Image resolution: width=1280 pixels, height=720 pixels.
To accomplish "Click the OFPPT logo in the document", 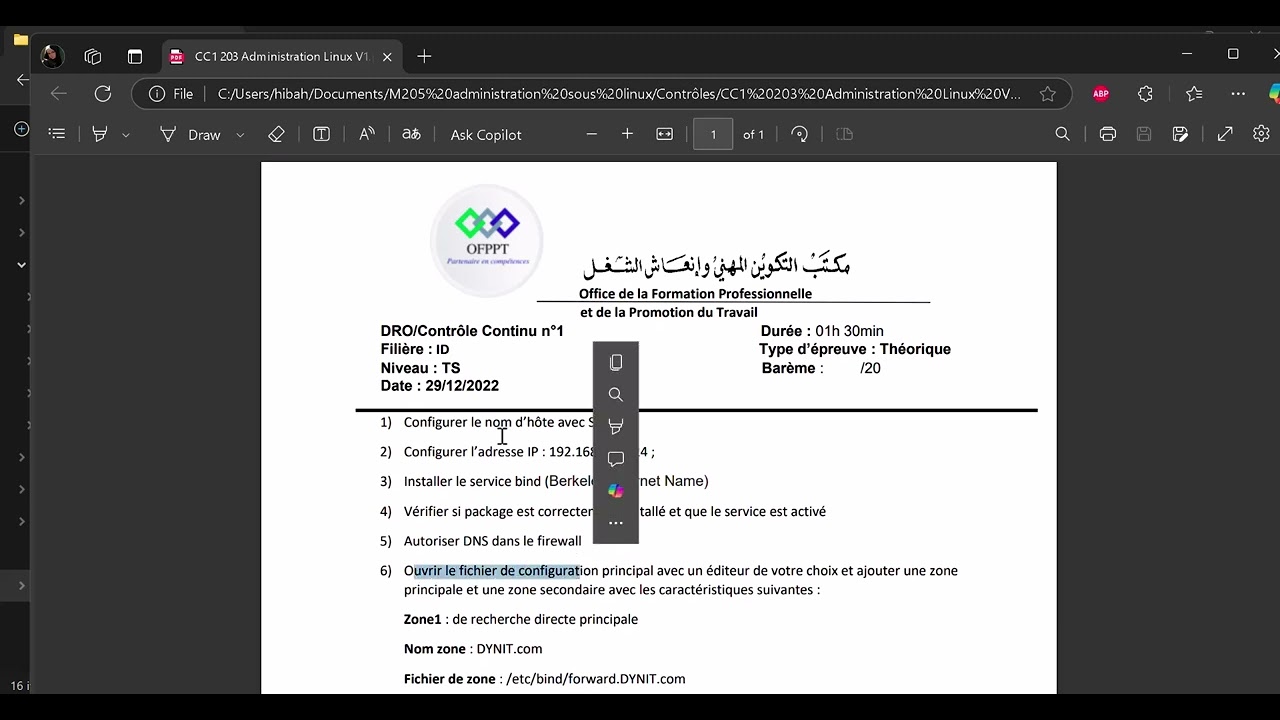I will coord(487,240).
